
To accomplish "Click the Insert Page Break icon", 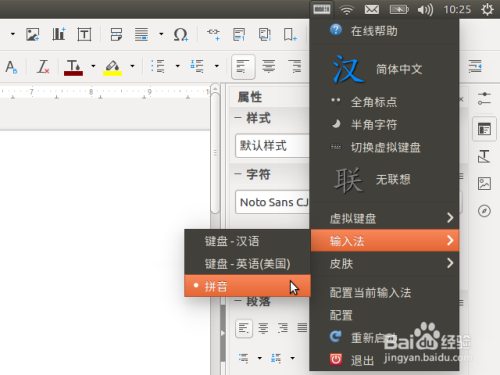I will 116,34.
